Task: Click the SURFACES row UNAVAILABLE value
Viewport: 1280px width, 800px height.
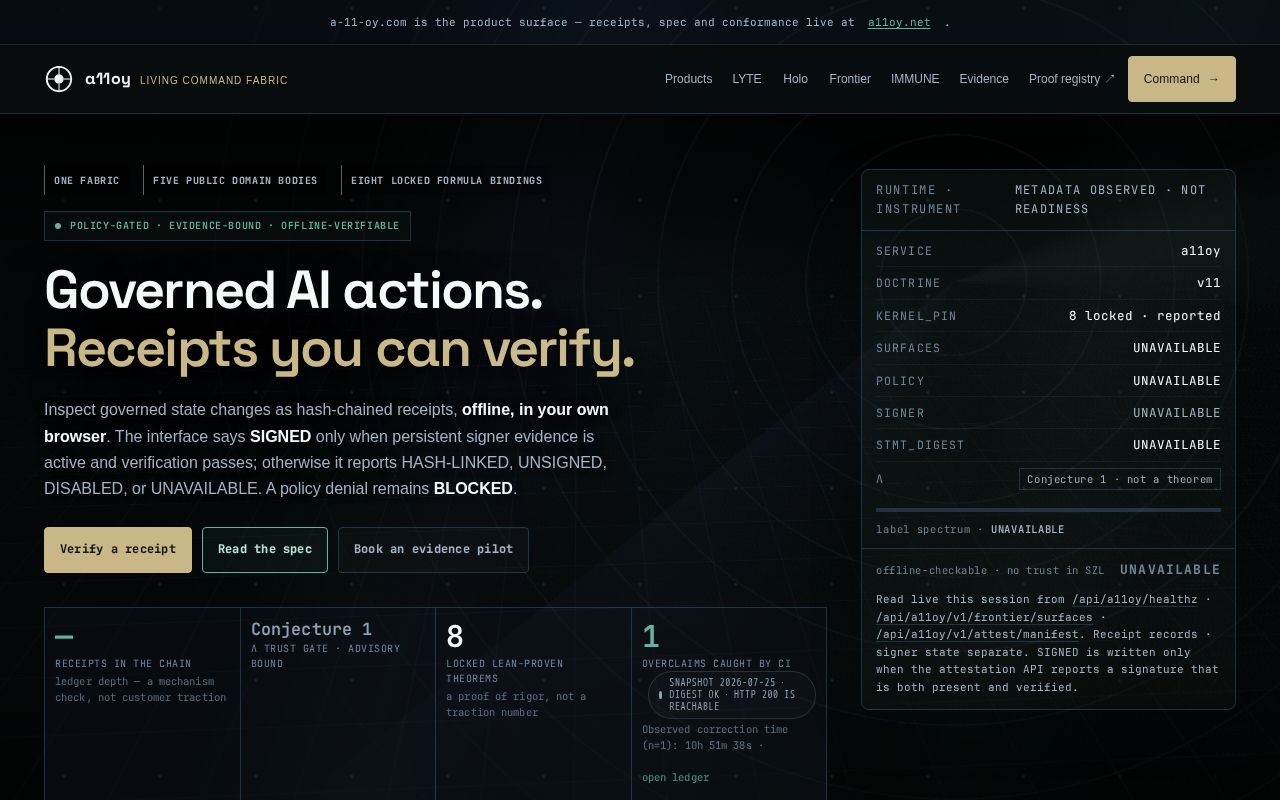Action: click(1177, 348)
